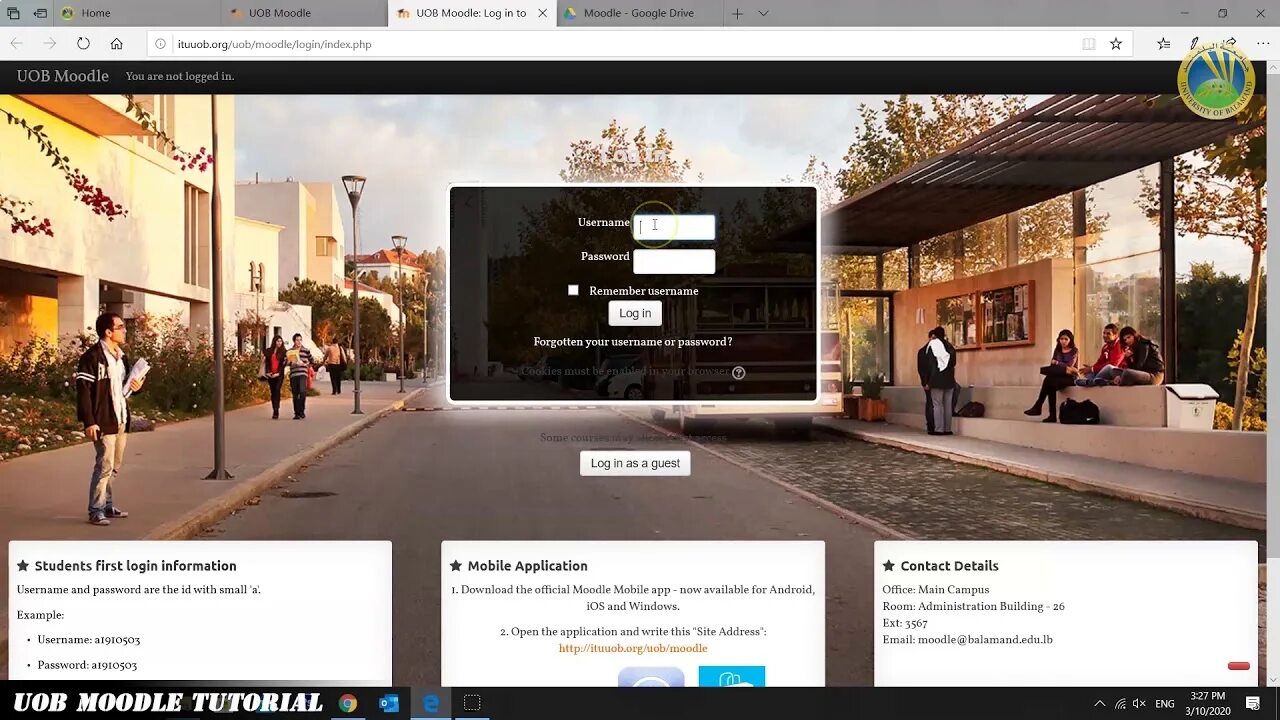This screenshot has height=720, width=1280.
Task: Click the 'Contact Details' heading
Action: [949, 566]
